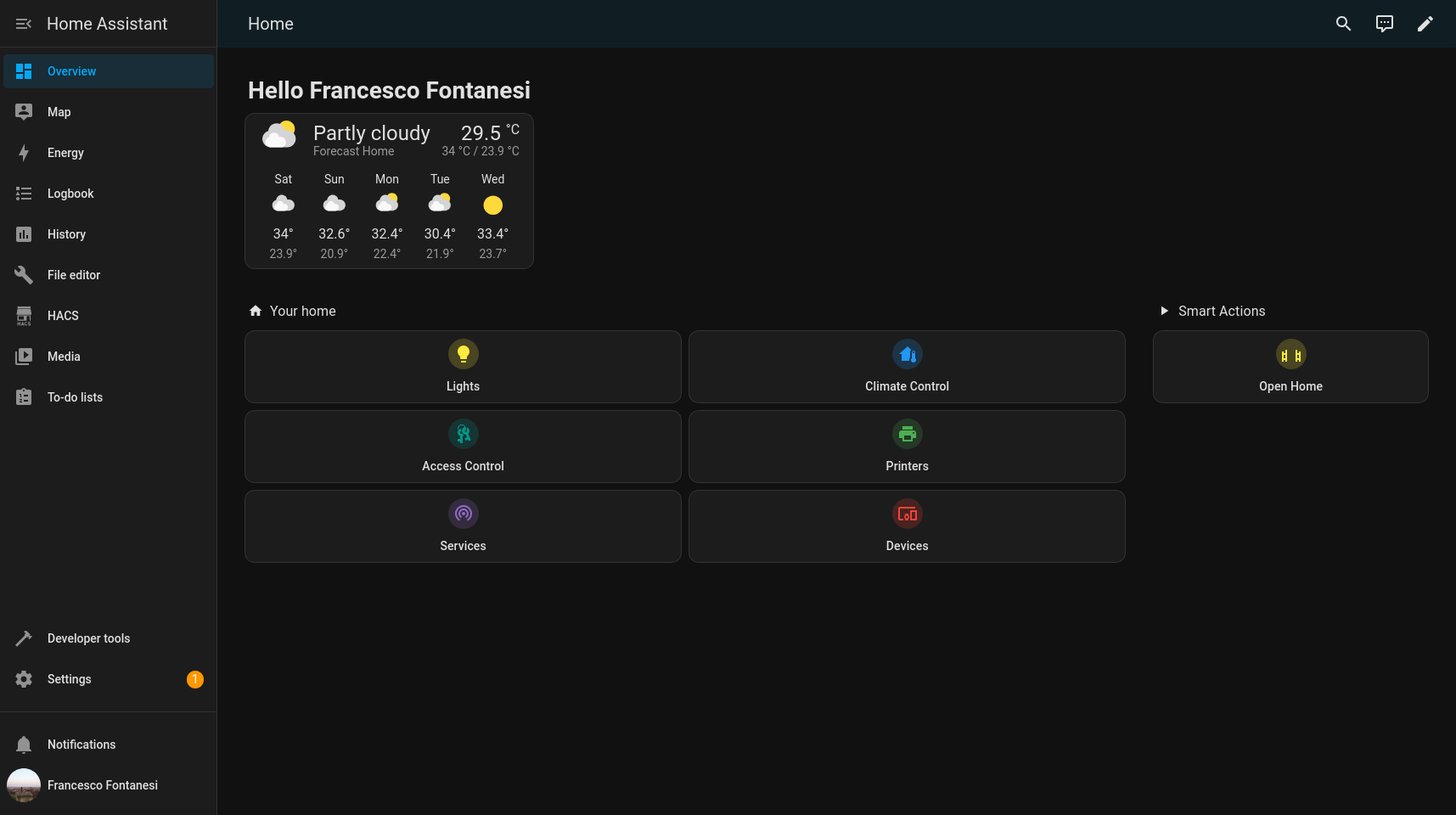This screenshot has width=1456, height=815.
Task: Click the Services broadcast icon
Action: (x=464, y=514)
